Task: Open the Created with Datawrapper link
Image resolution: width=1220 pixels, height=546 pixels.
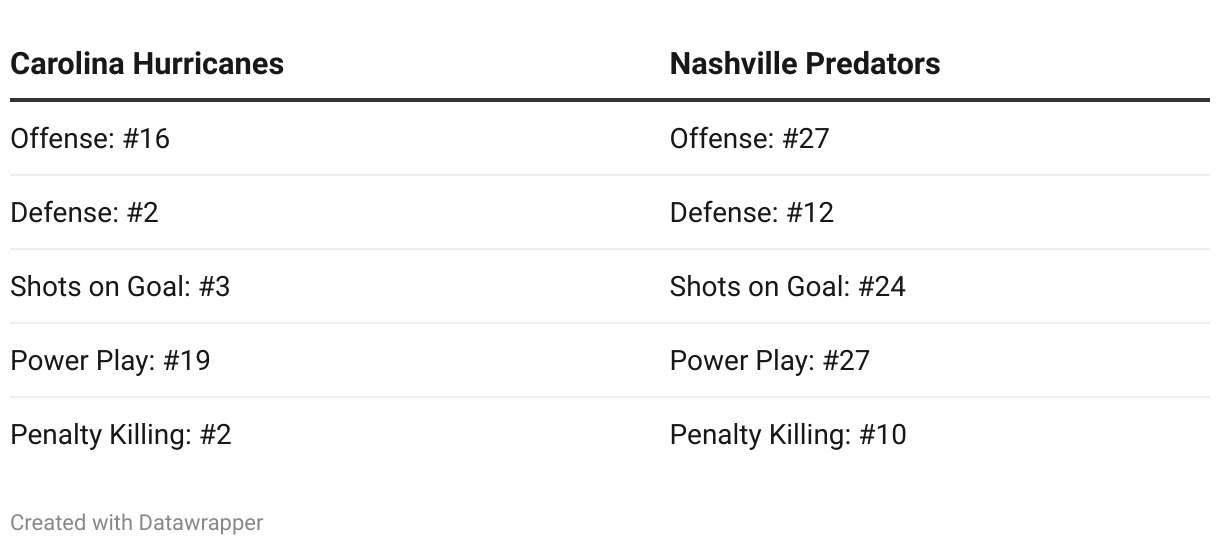Action: (x=136, y=522)
